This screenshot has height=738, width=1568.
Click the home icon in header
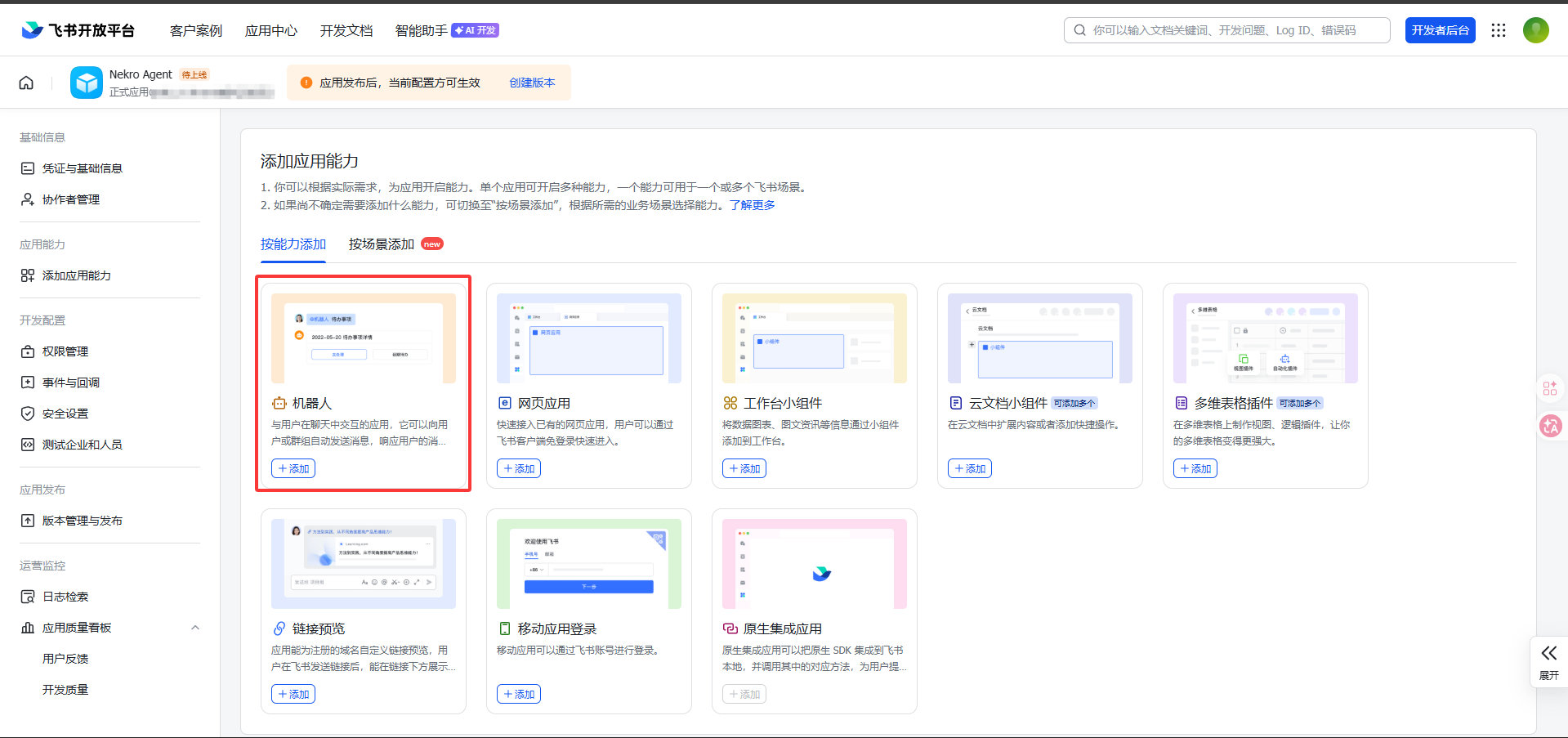(x=26, y=83)
